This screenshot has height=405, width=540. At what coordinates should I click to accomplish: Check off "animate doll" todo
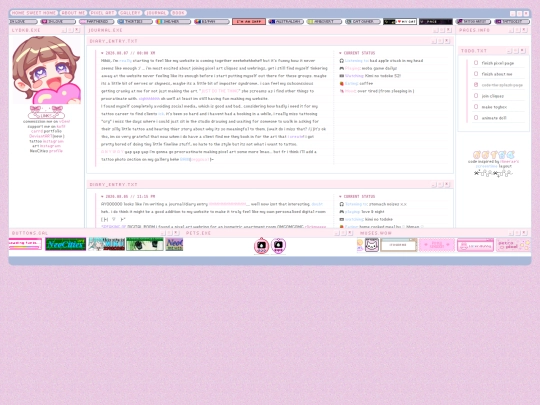point(476,118)
